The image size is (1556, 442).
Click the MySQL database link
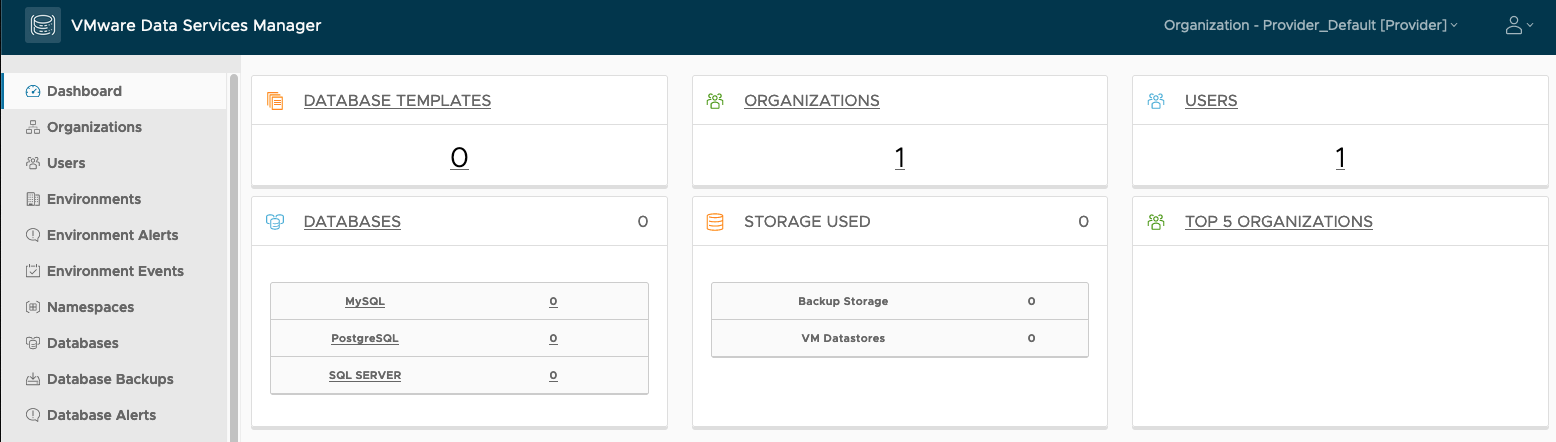(x=365, y=301)
